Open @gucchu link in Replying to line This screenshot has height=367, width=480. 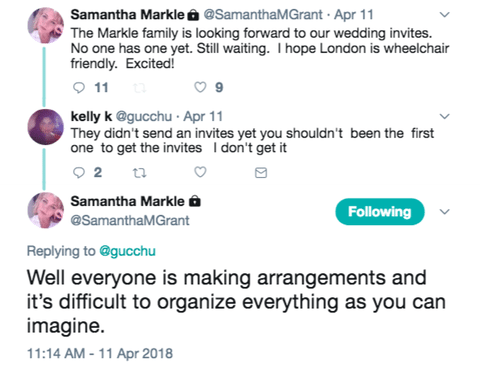tap(128, 251)
